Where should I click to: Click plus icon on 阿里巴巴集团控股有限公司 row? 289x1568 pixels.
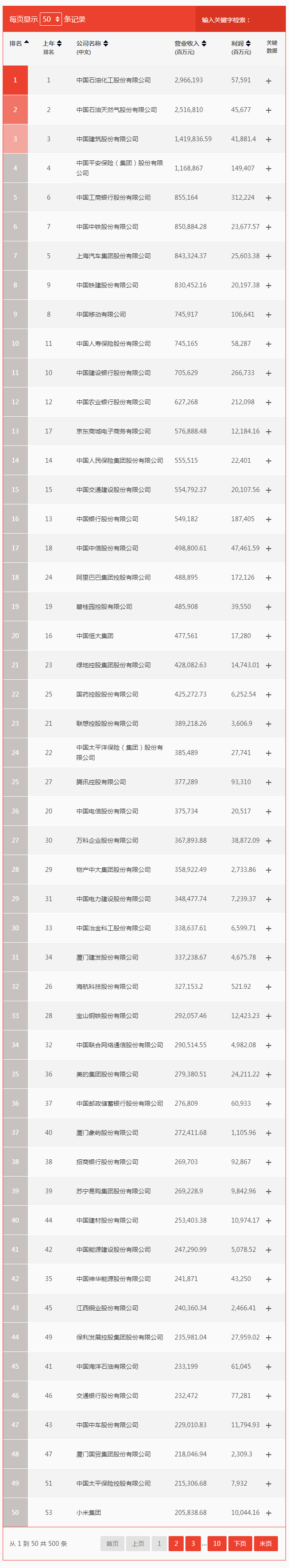[x=268, y=578]
